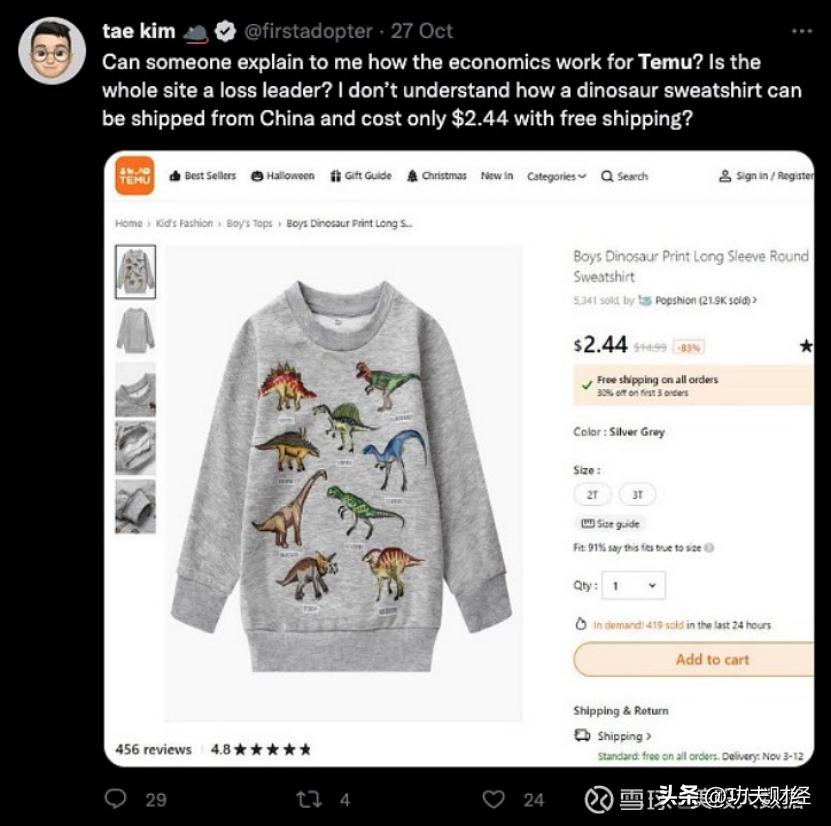The image size is (831, 826).
Task: Expand the Categories menu
Action: click(x=557, y=176)
